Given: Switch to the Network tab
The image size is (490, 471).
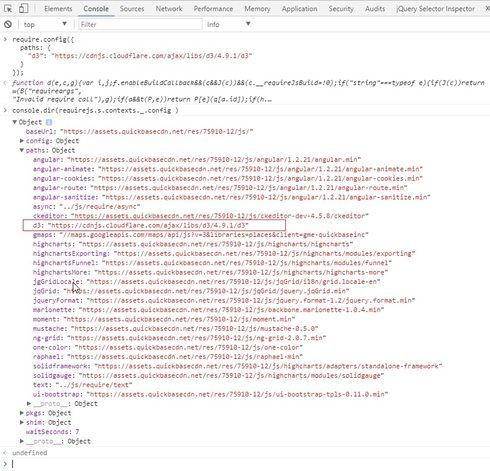Looking at the screenshot, I should [x=169, y=9].
